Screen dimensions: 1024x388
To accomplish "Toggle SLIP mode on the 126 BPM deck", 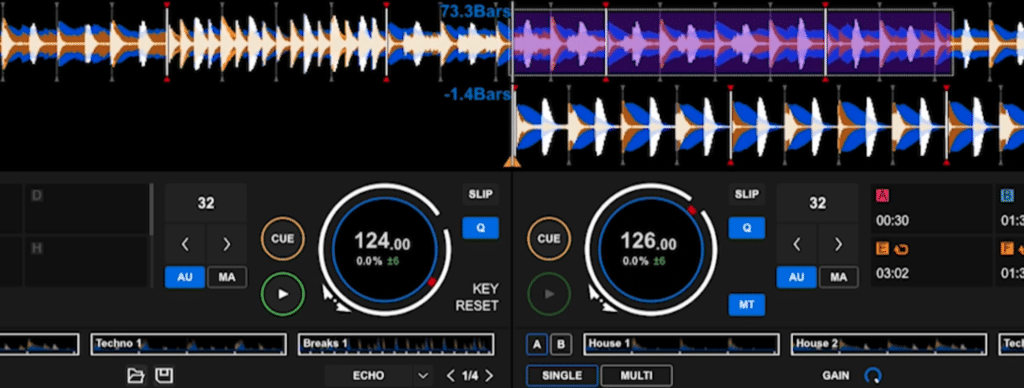I will (746, 194).
